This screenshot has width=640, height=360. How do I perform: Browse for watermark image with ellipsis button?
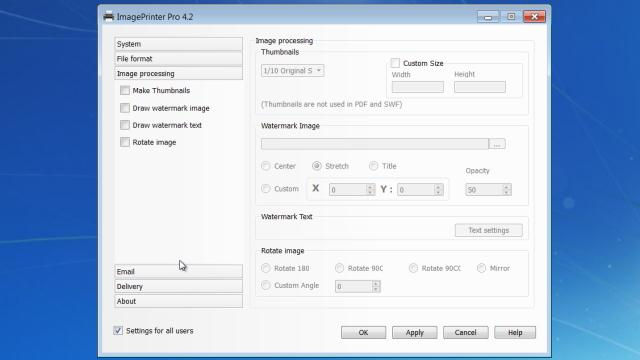(x=497, y=144)
